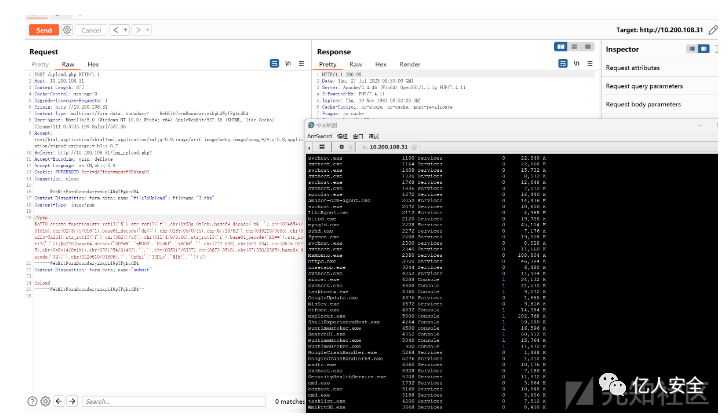Focus the Search input field
The image size is (728, 418).
[x=174, y=401]
